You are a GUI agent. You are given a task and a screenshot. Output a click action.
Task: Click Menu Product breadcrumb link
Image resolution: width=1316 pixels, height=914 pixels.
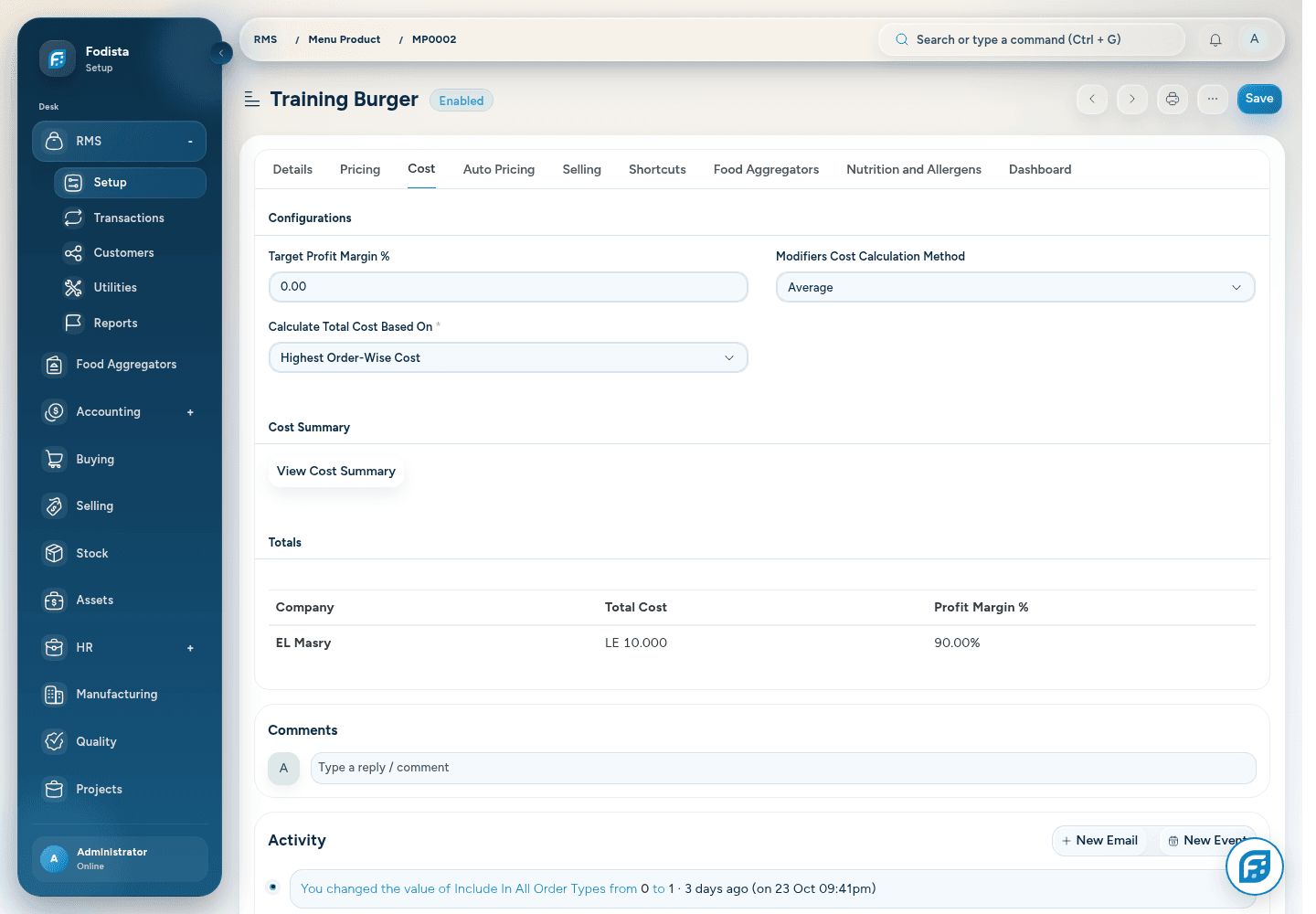(x=345, y=40)
